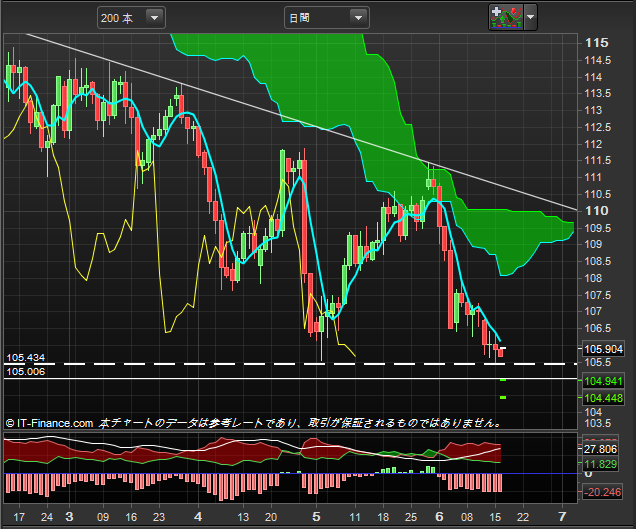The height and width of the screenshot is (529, 636).
Task: Click the add indicators chart icon
Action: click(x=506, y=17)
